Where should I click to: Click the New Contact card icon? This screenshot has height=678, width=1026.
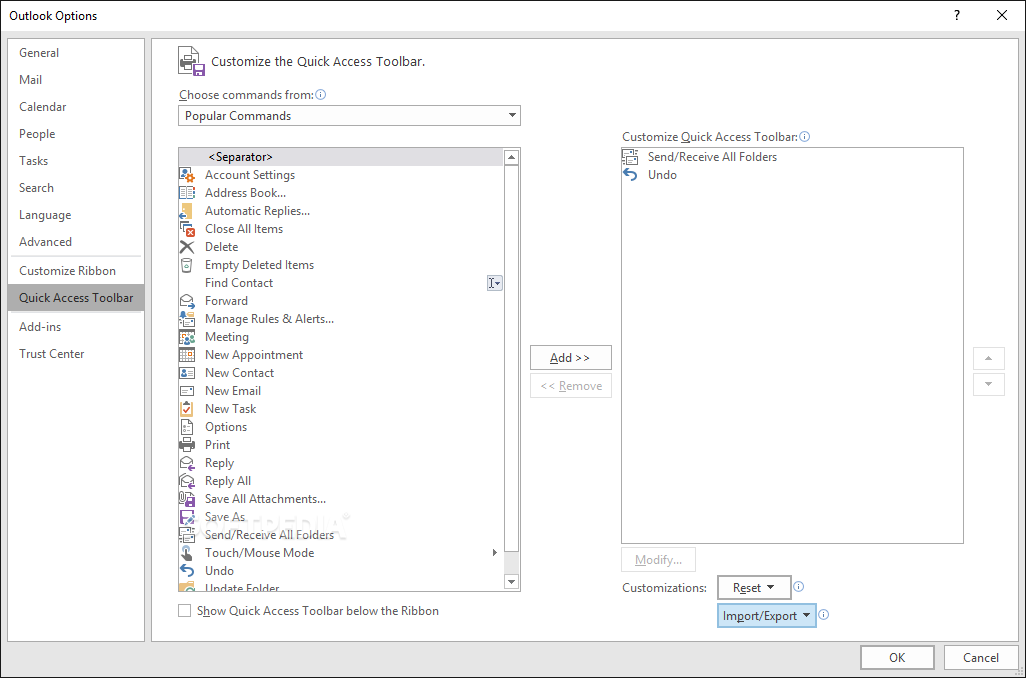(x=187, y=373)
